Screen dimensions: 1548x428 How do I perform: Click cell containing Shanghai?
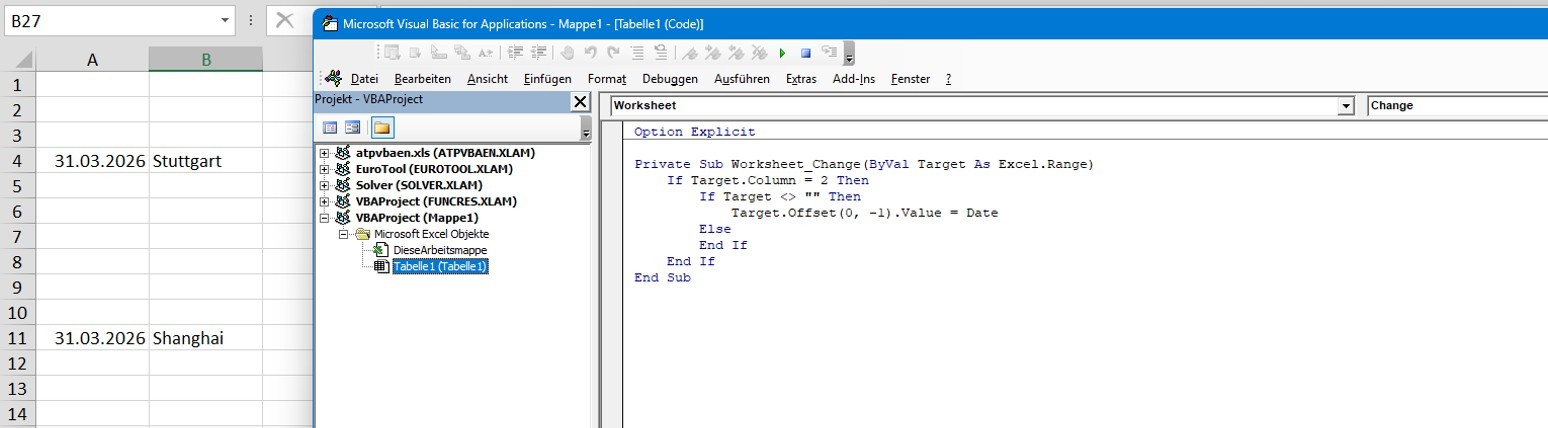coord(205,338)
